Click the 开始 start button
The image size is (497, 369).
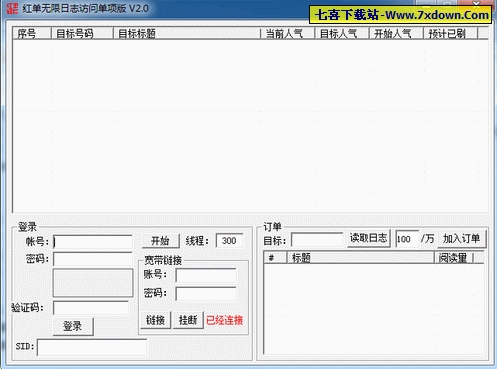(x=161, y=241)
